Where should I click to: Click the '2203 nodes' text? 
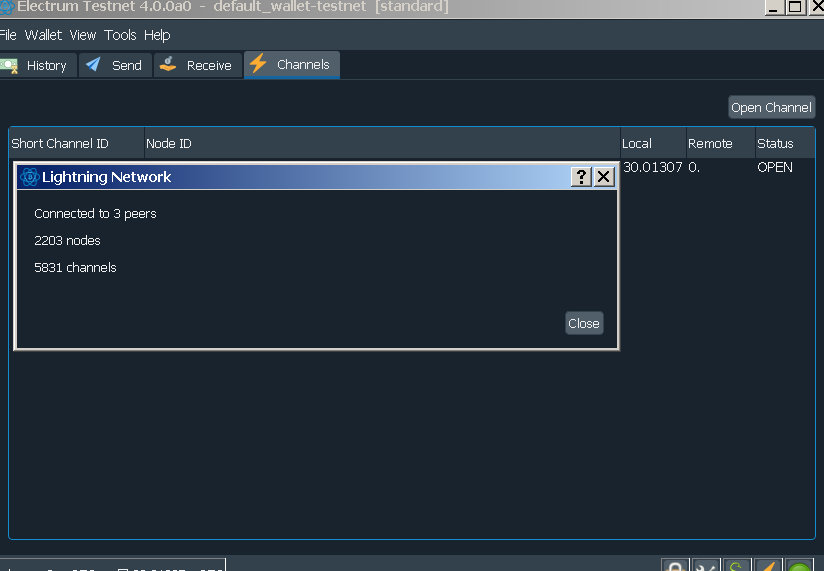click(67, 241)
